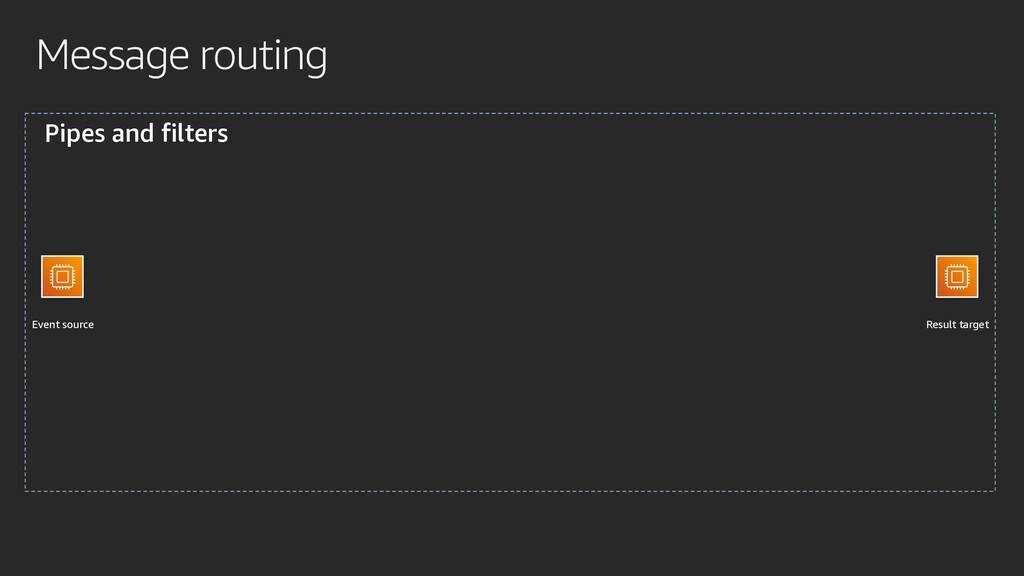Viewport: 1024px width, 576px height.
Task: Select the dashed box's bottom border line
Action: point(510,491)
